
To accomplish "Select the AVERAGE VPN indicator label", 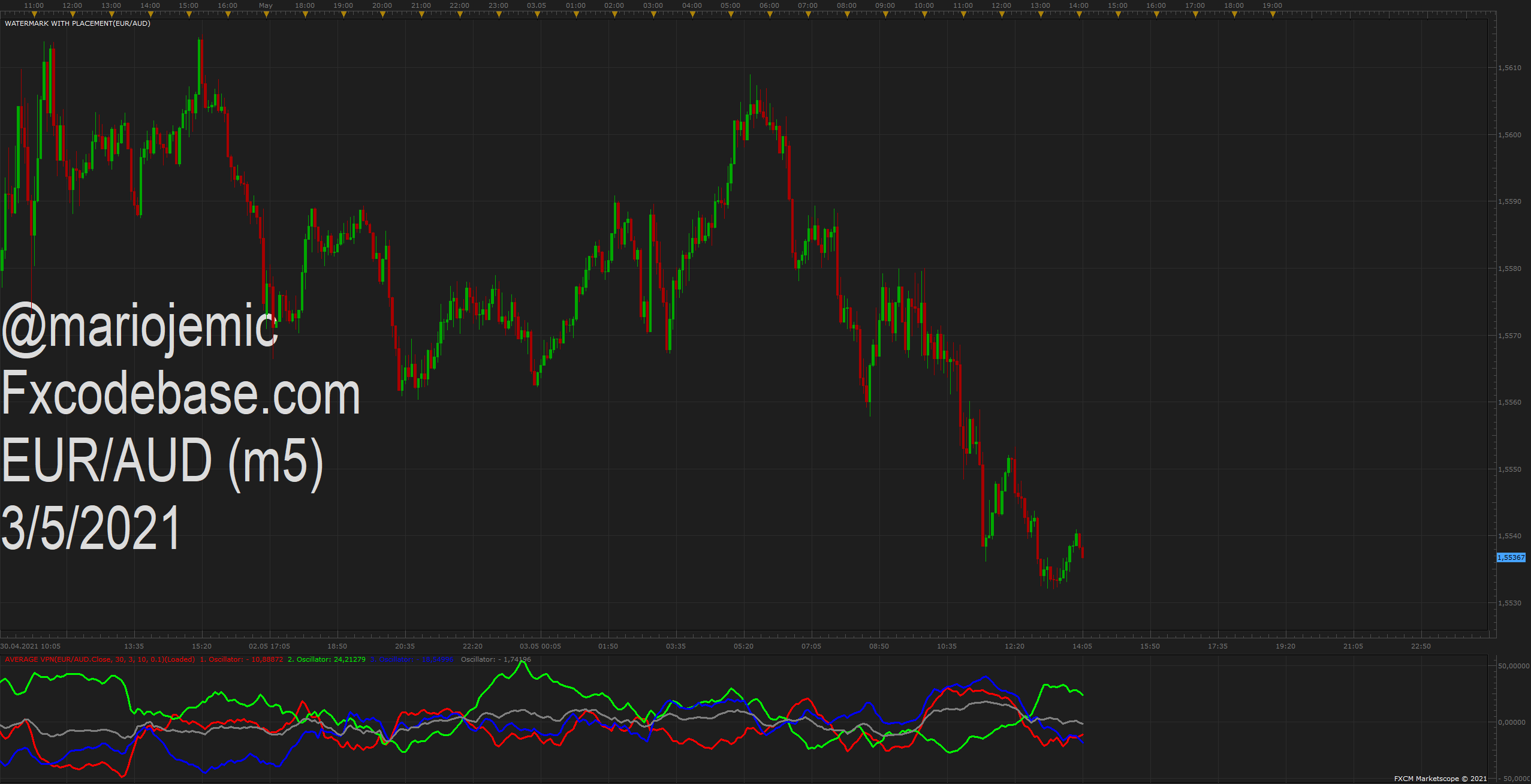I will click(x=100, y=659).
